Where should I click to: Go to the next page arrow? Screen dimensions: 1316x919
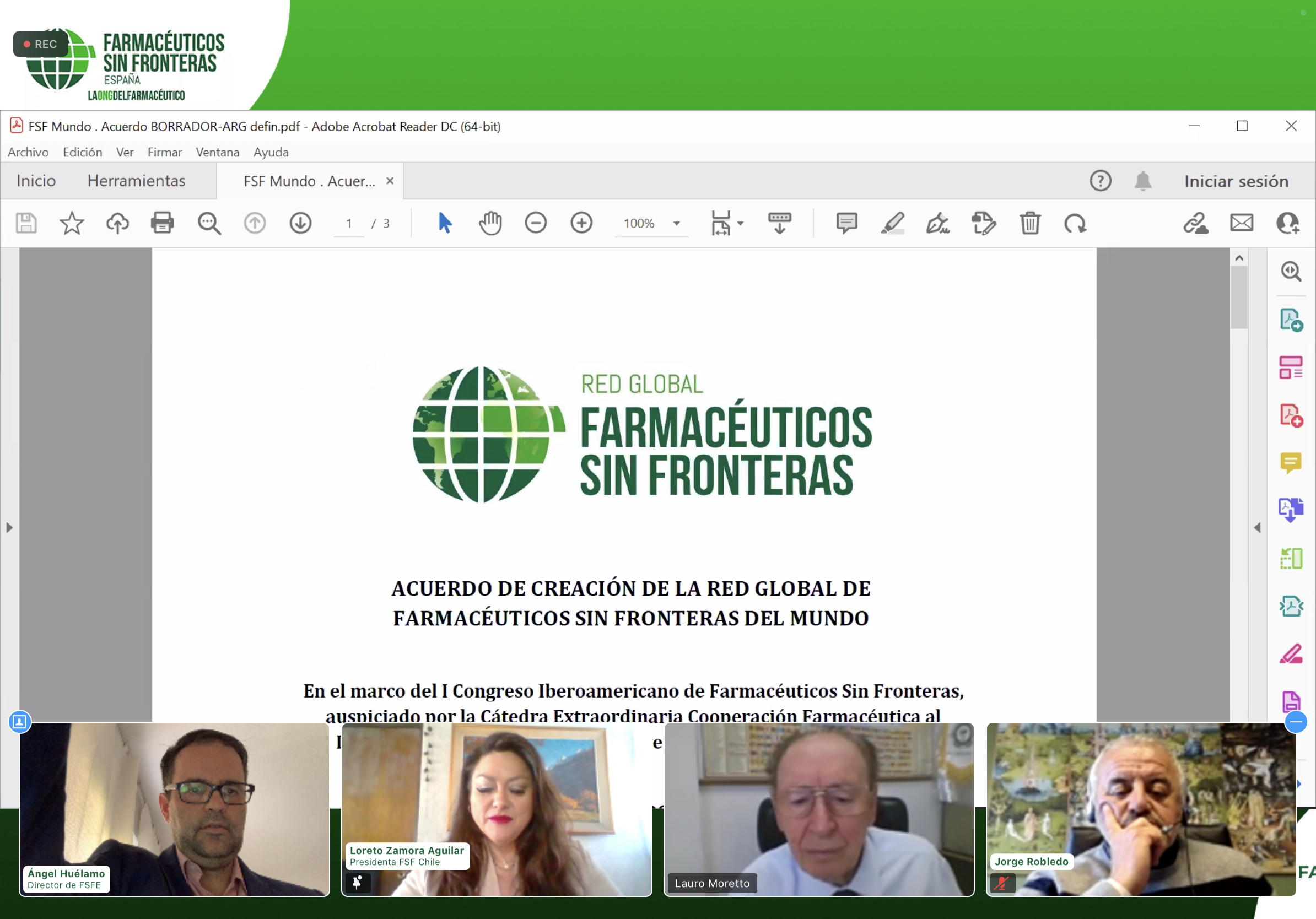coord(300,223)
